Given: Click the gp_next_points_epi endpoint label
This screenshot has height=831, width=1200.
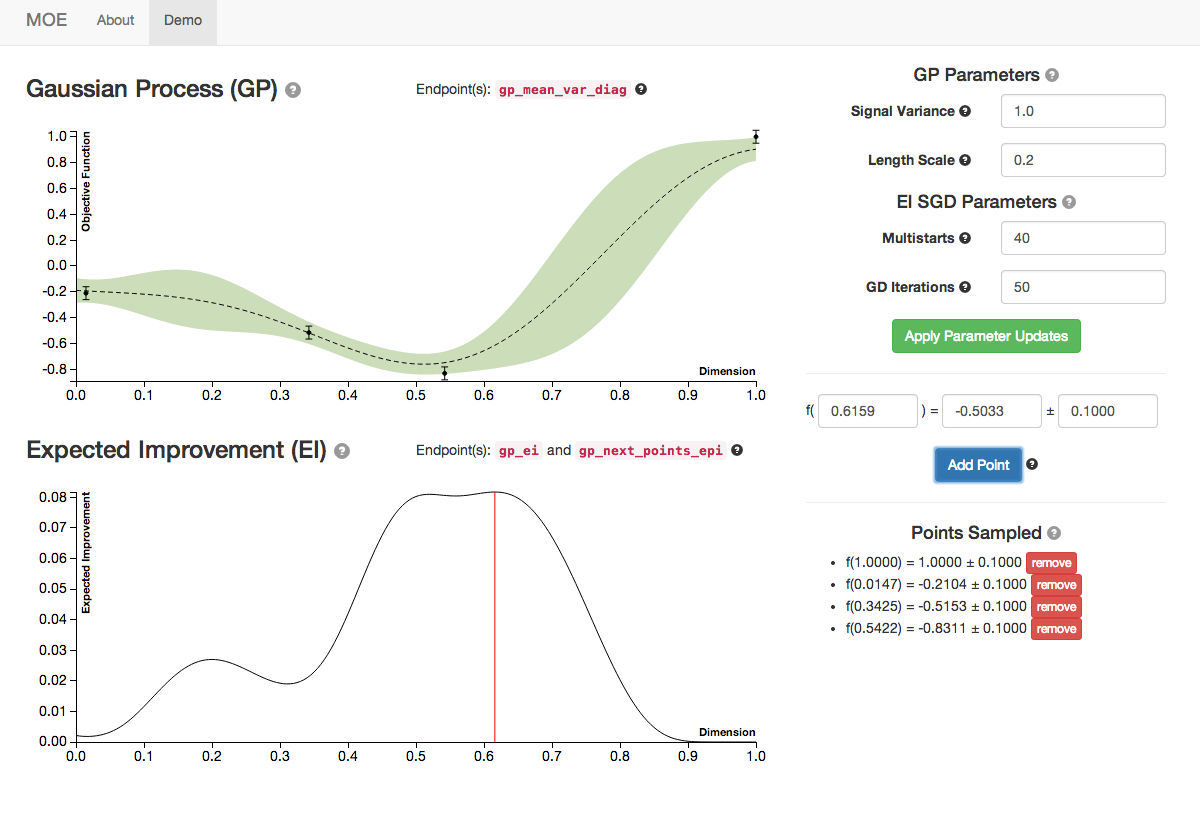Looking at the screenshot, I should coord(650,451).
